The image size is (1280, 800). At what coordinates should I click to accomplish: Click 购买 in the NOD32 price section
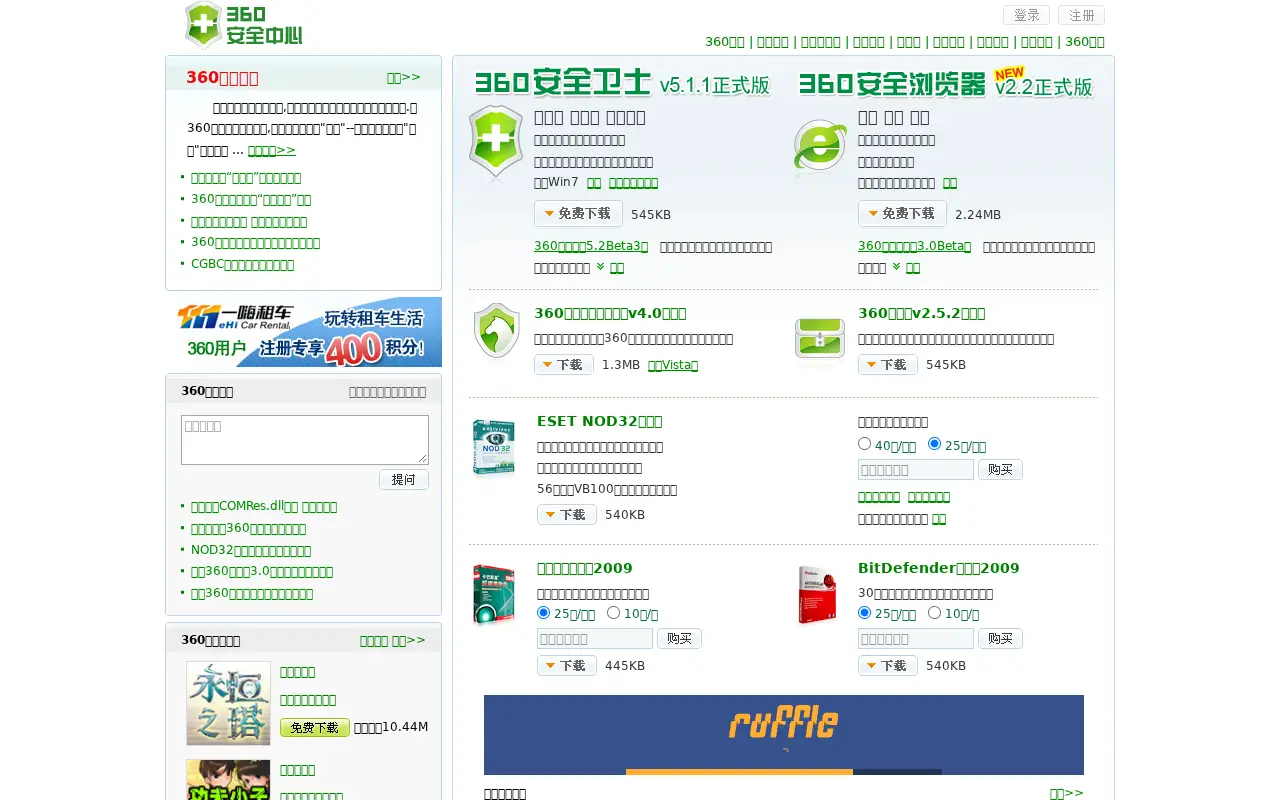click(x=1000, y=470)
